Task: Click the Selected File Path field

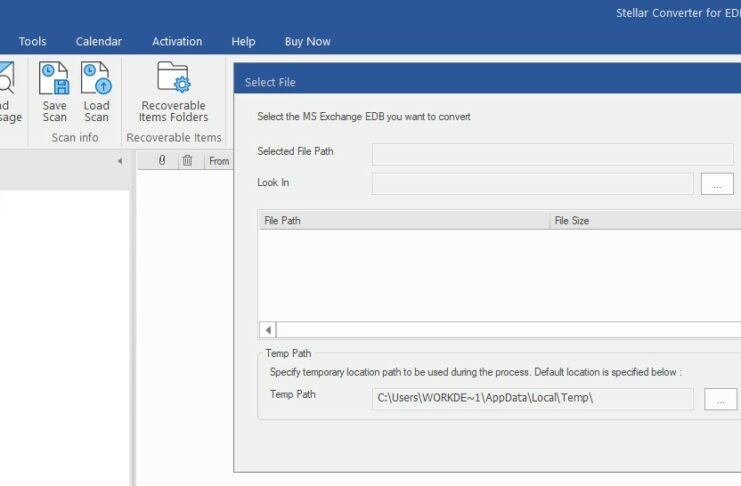Action: (x=552, y=154)
